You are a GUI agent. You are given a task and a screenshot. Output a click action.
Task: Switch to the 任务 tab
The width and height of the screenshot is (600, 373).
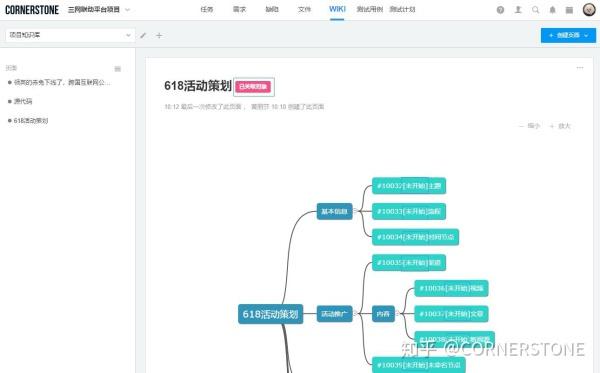pos(207,9)
